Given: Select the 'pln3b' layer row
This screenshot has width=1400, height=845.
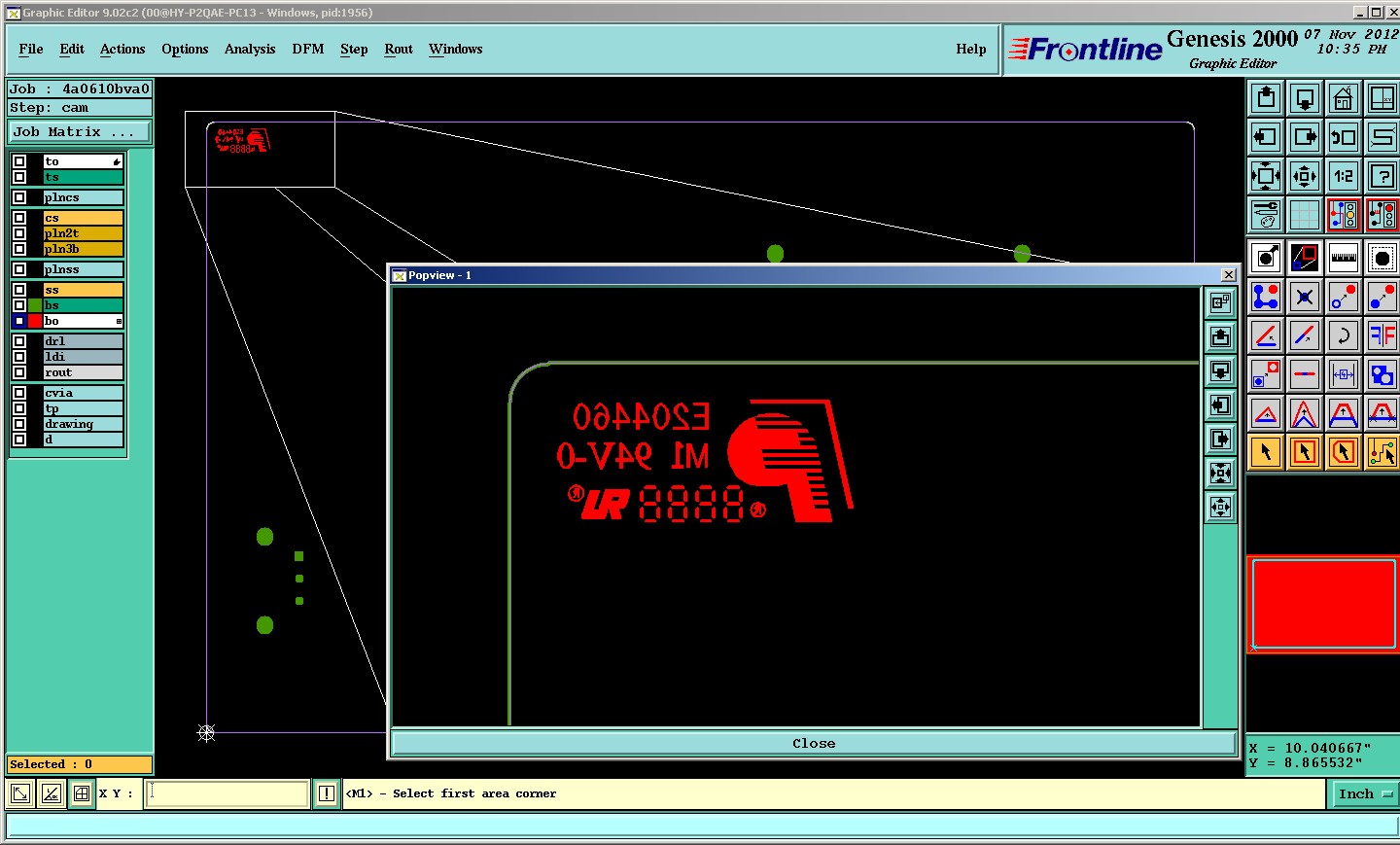Looking at the screenshot, I should point(84,249).
